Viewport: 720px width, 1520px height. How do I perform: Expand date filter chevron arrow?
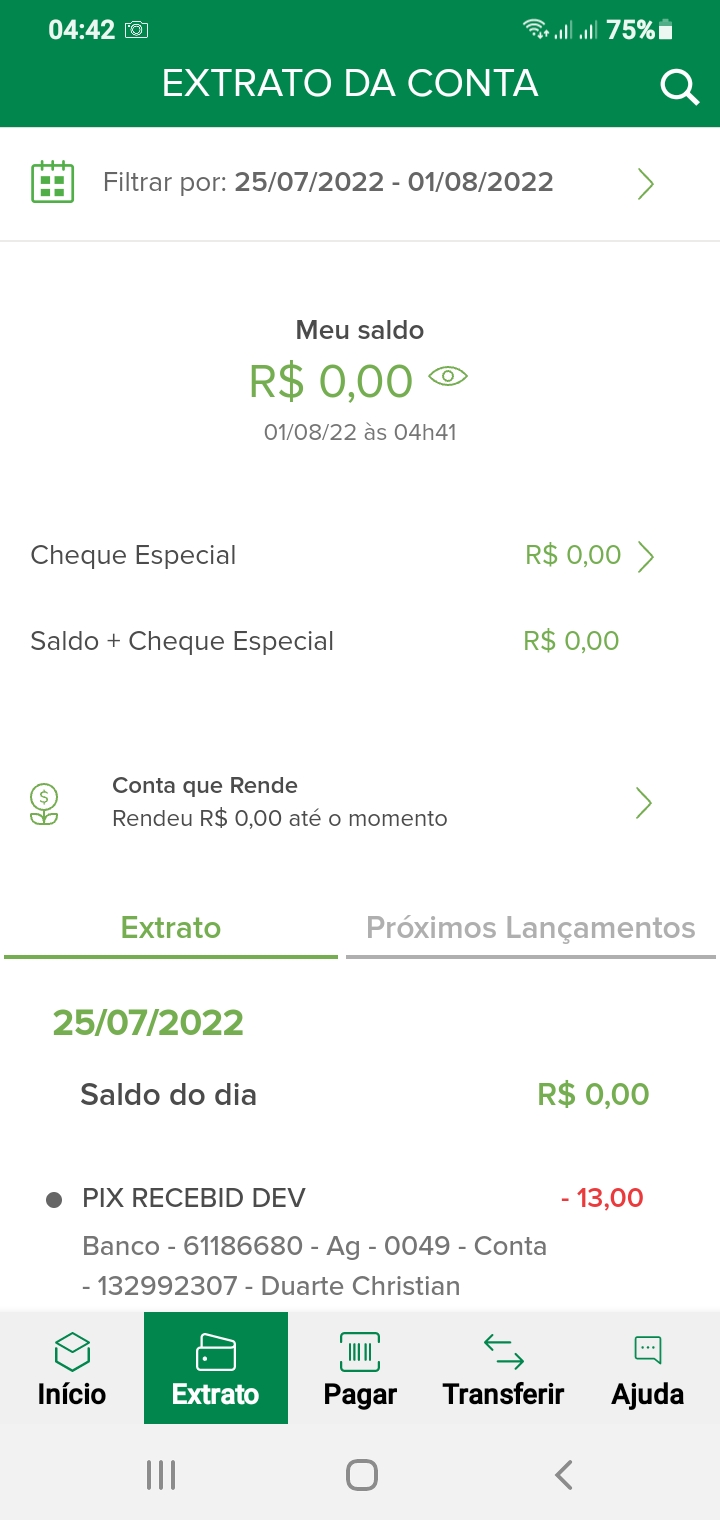click(646, 183)
